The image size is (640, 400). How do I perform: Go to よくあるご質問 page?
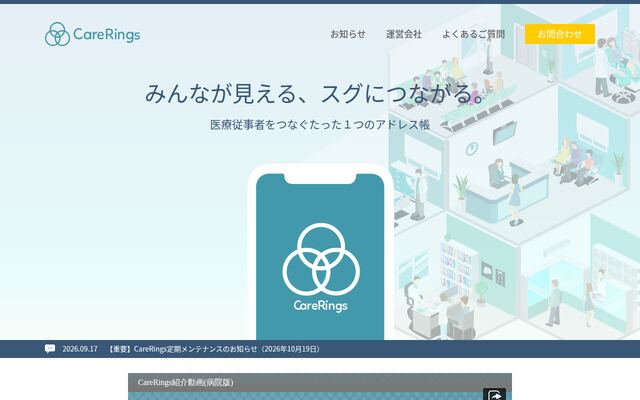(473, 34)
